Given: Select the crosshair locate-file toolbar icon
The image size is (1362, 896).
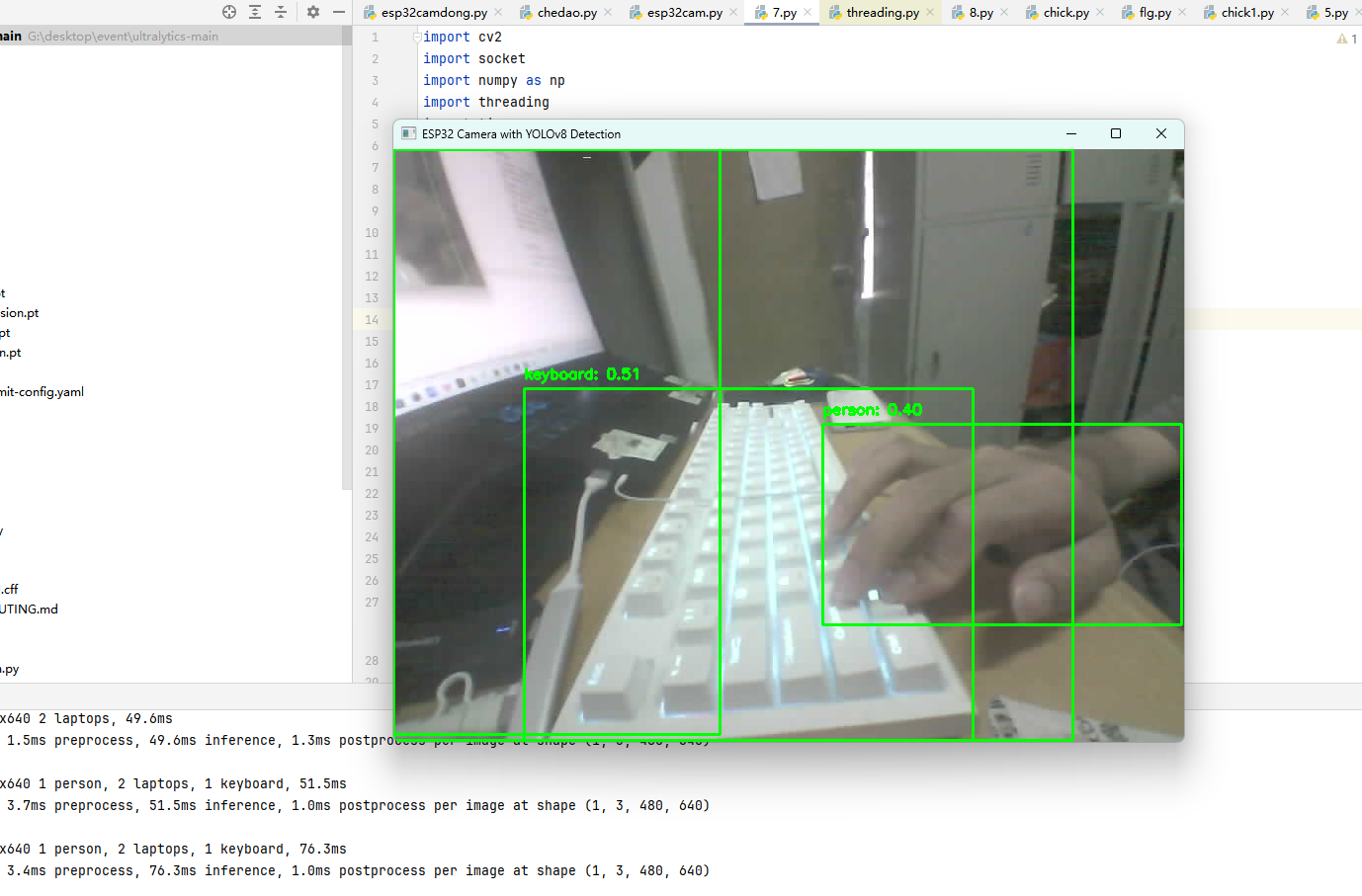Looking at the screenshot, I should [229, 12].
